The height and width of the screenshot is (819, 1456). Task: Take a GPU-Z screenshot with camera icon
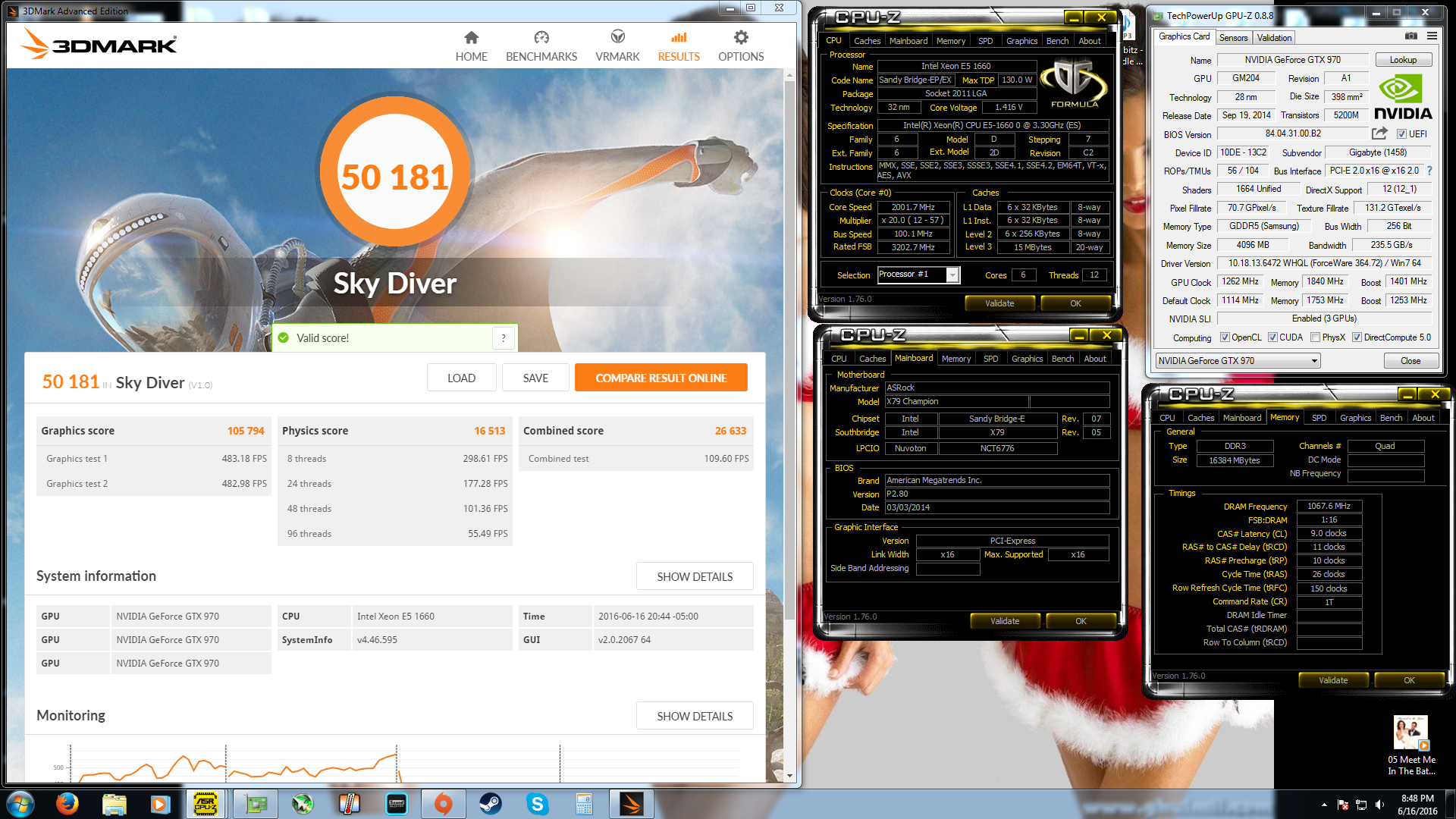[x=1411, y=36]
